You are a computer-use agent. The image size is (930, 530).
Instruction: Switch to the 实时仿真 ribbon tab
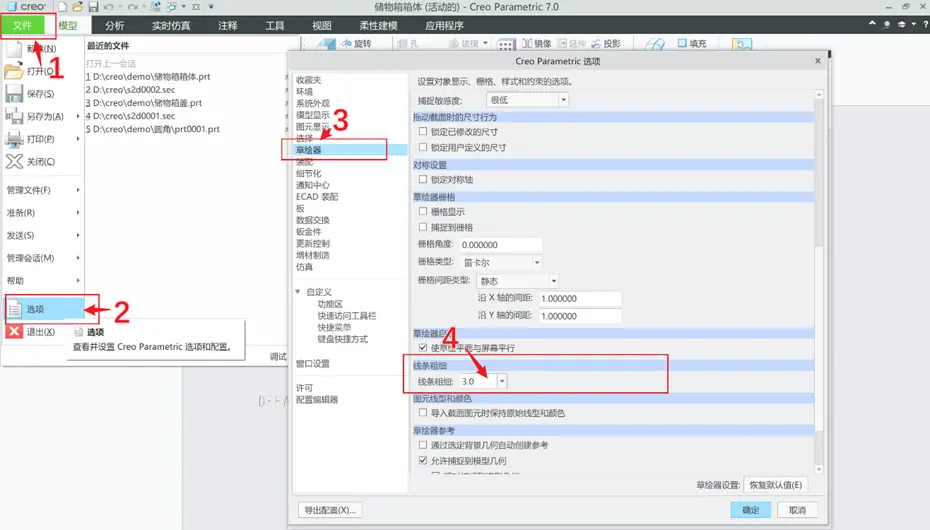[171, 25]
